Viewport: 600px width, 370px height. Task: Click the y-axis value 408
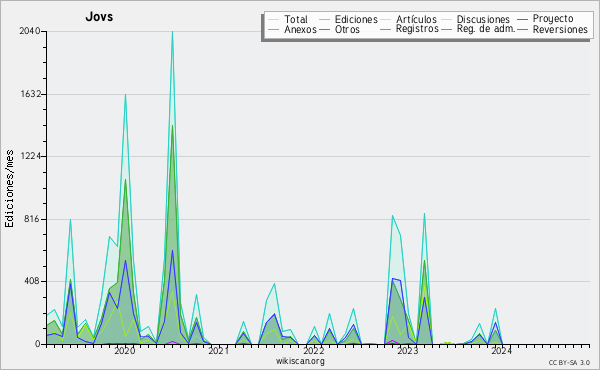33,281
